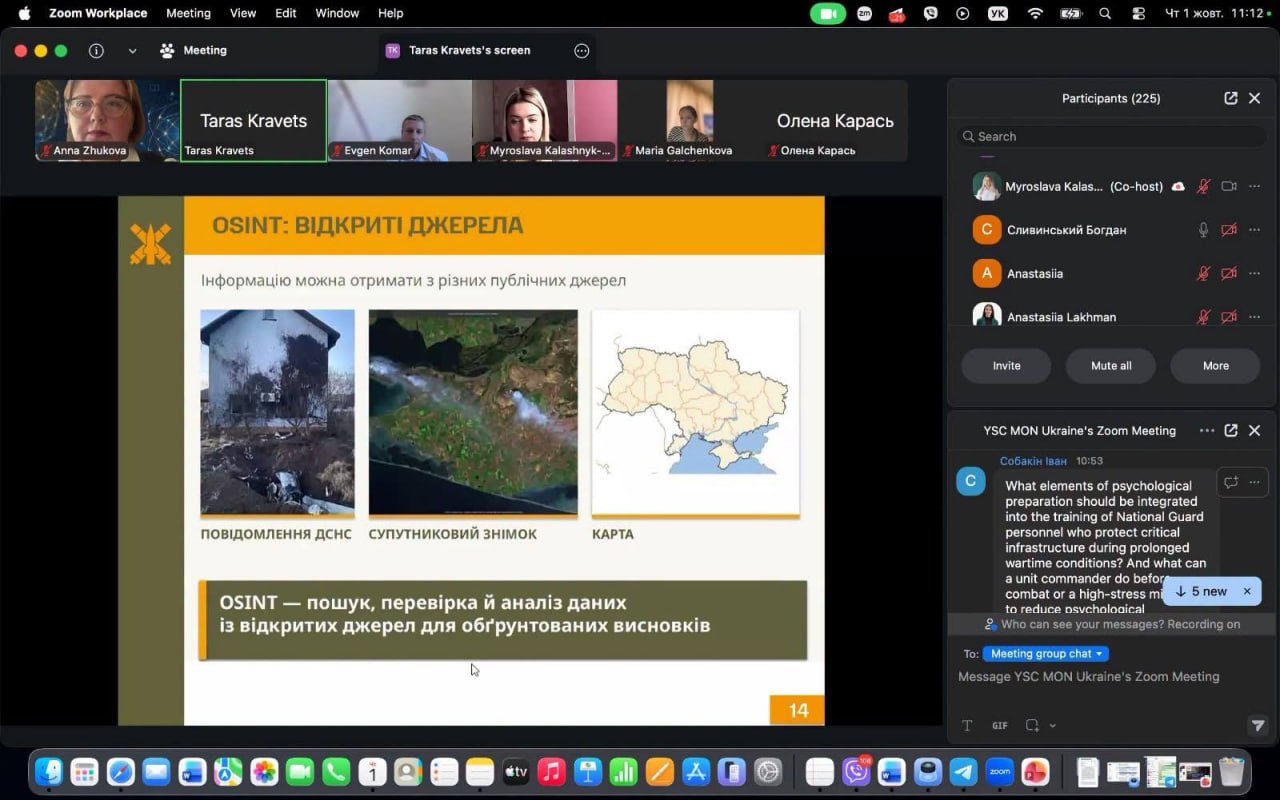Open more options for Anastasiia Lakhman
The image size is (1280, 800).
pos(1254,316)
